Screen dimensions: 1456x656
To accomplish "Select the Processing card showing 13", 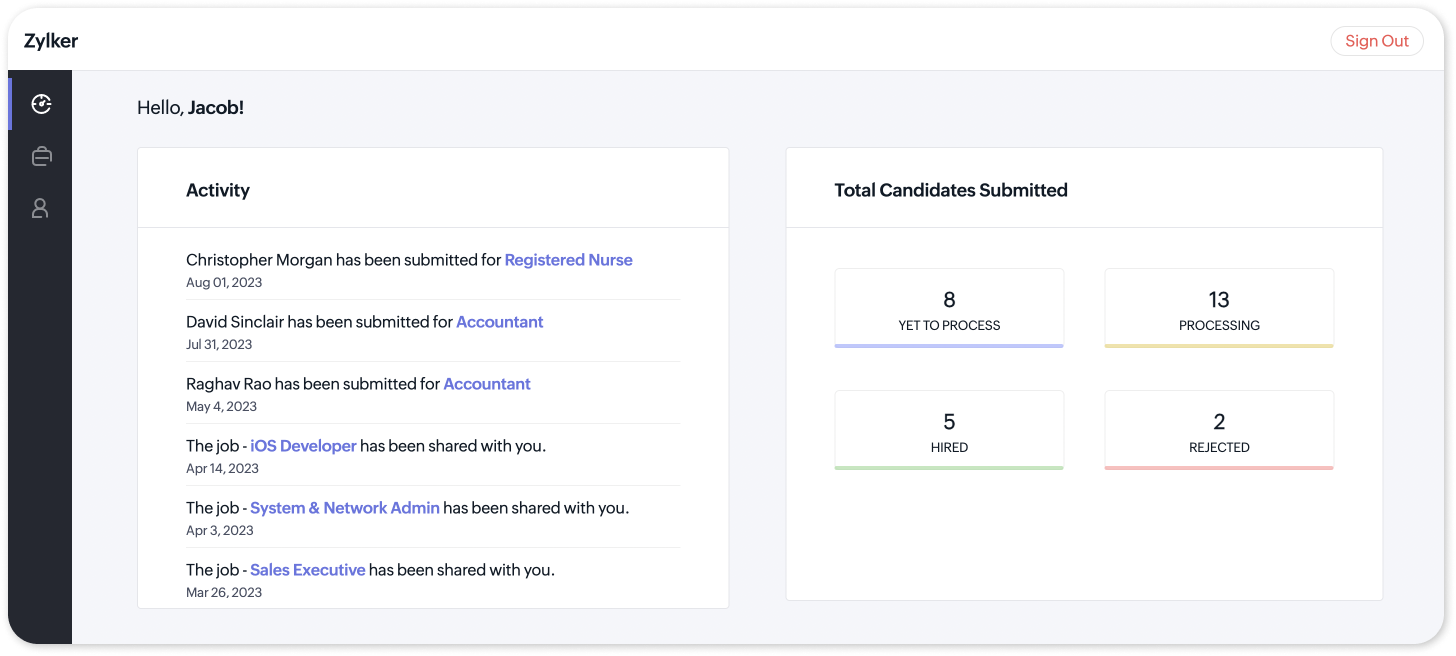I will pyautogui.click(x=1219, y=308).
